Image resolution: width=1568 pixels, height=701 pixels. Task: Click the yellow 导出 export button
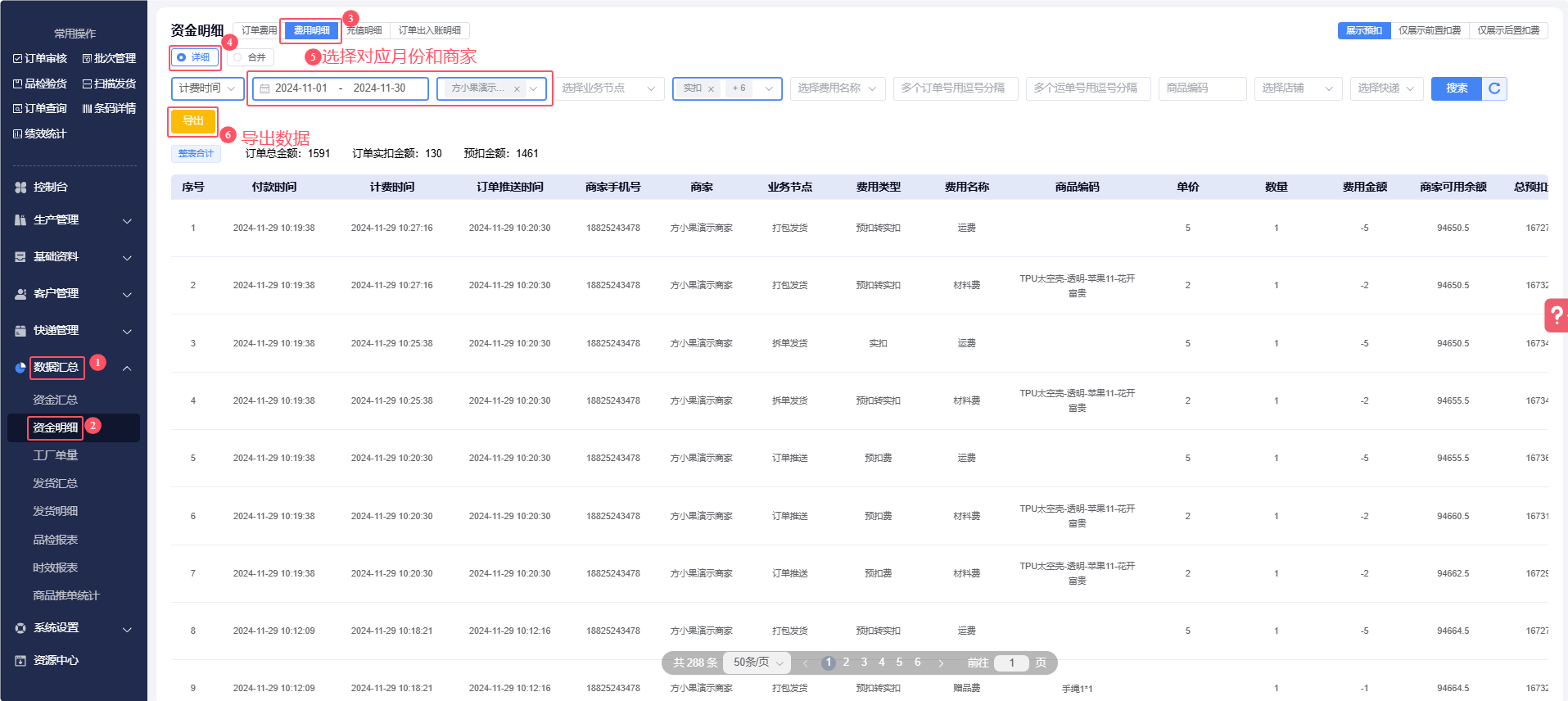pos(193,121)
